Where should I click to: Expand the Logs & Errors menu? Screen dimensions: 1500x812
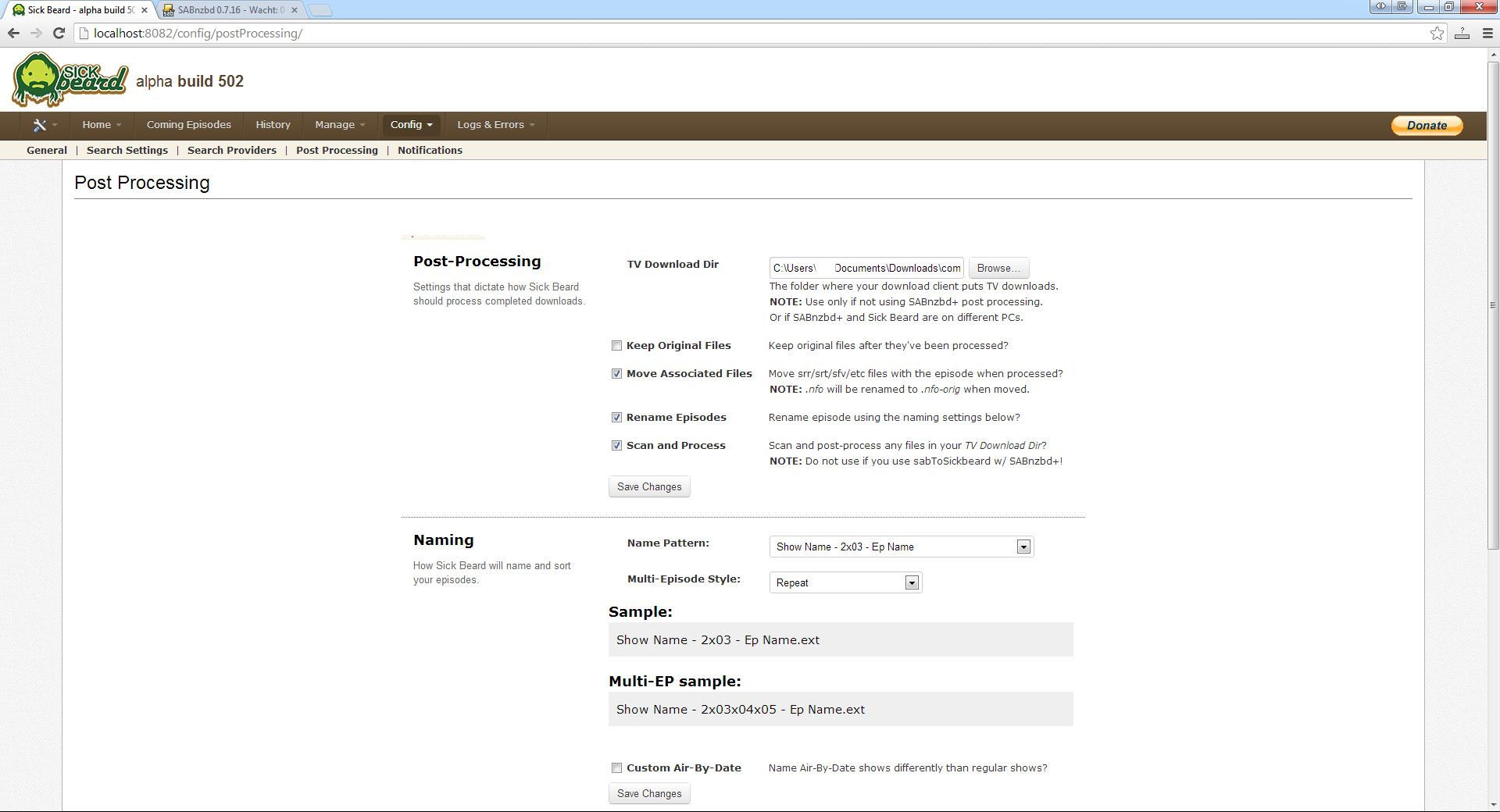pyautogui.click(x=496, y=125)
